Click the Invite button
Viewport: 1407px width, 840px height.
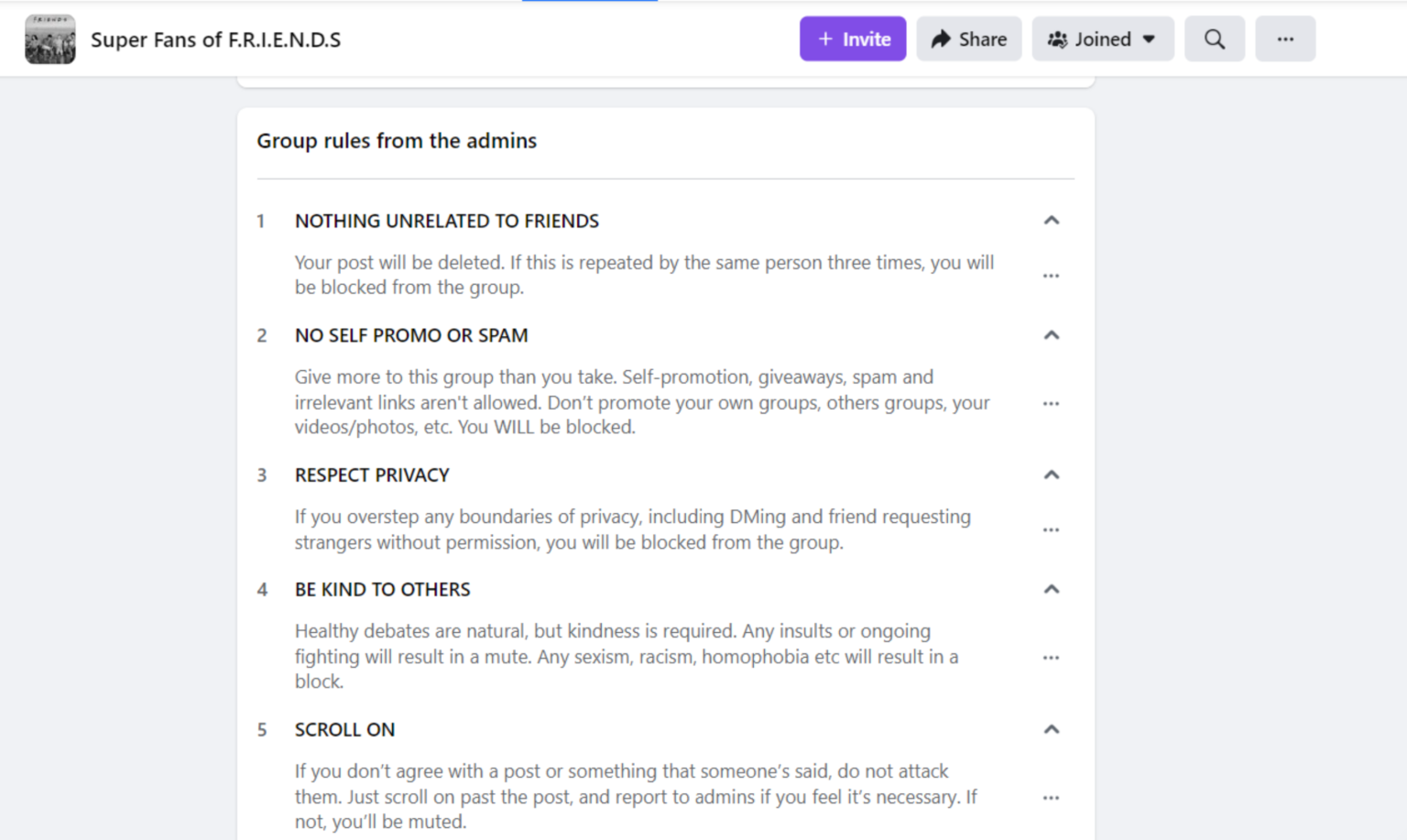click(852, 38)
